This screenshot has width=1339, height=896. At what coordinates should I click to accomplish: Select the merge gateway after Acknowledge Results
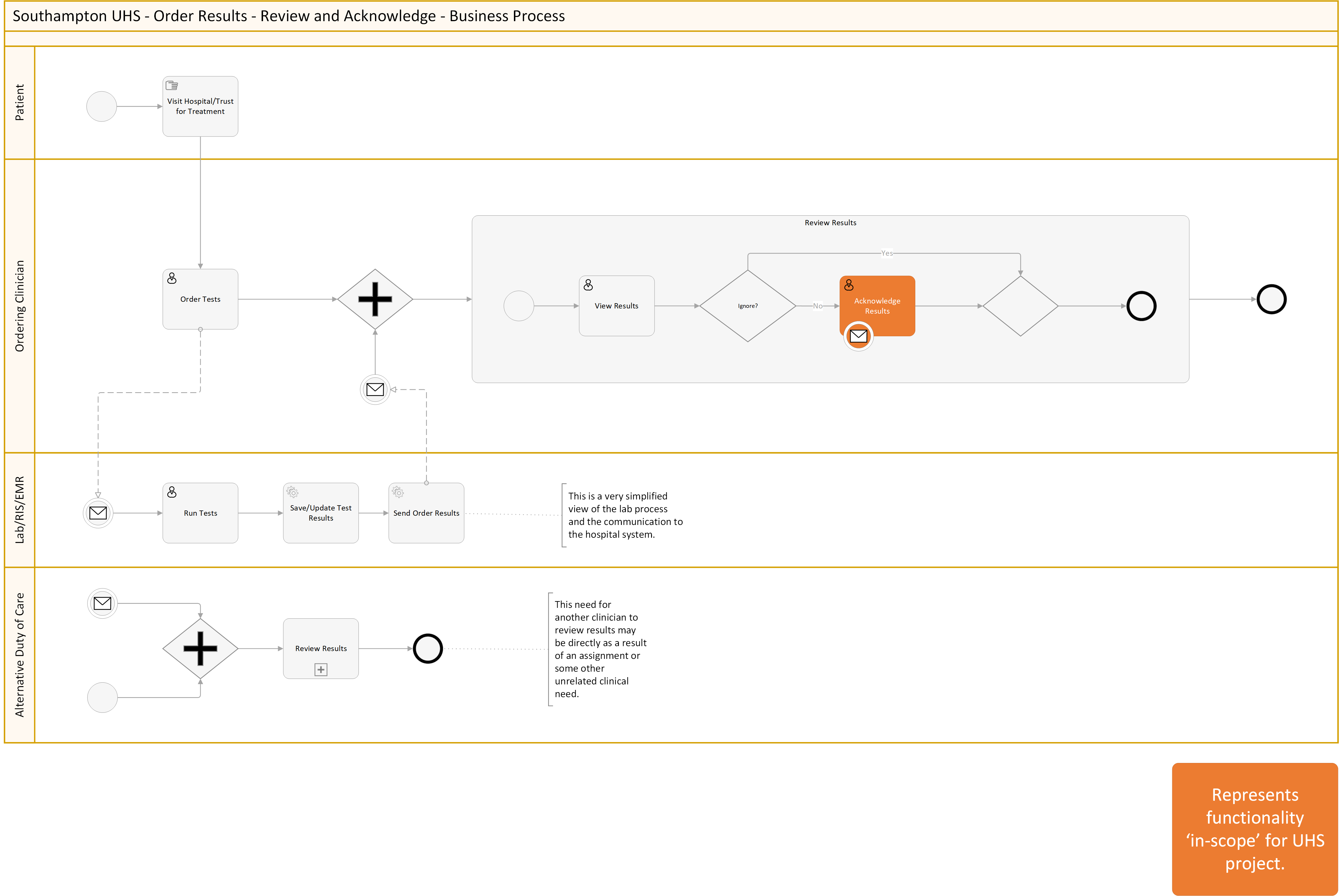pyautogui.click(x=1020, y=306)
